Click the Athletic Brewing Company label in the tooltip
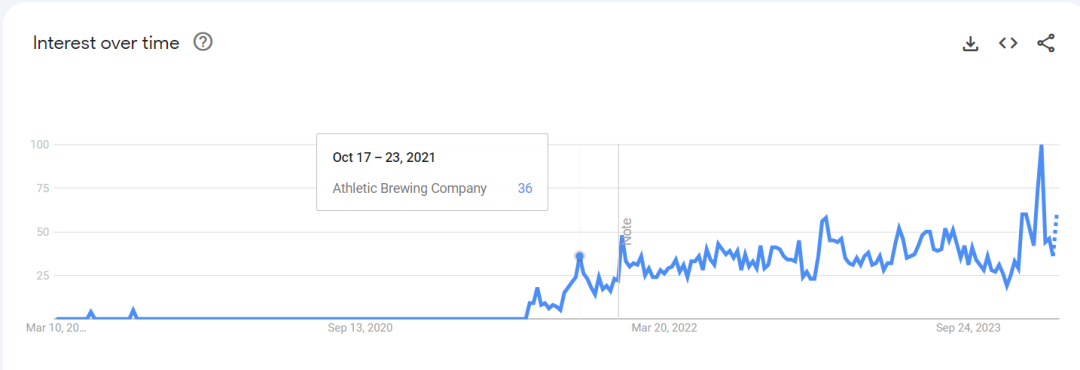Screen dimensions: 1080x370 pos(409,188)
